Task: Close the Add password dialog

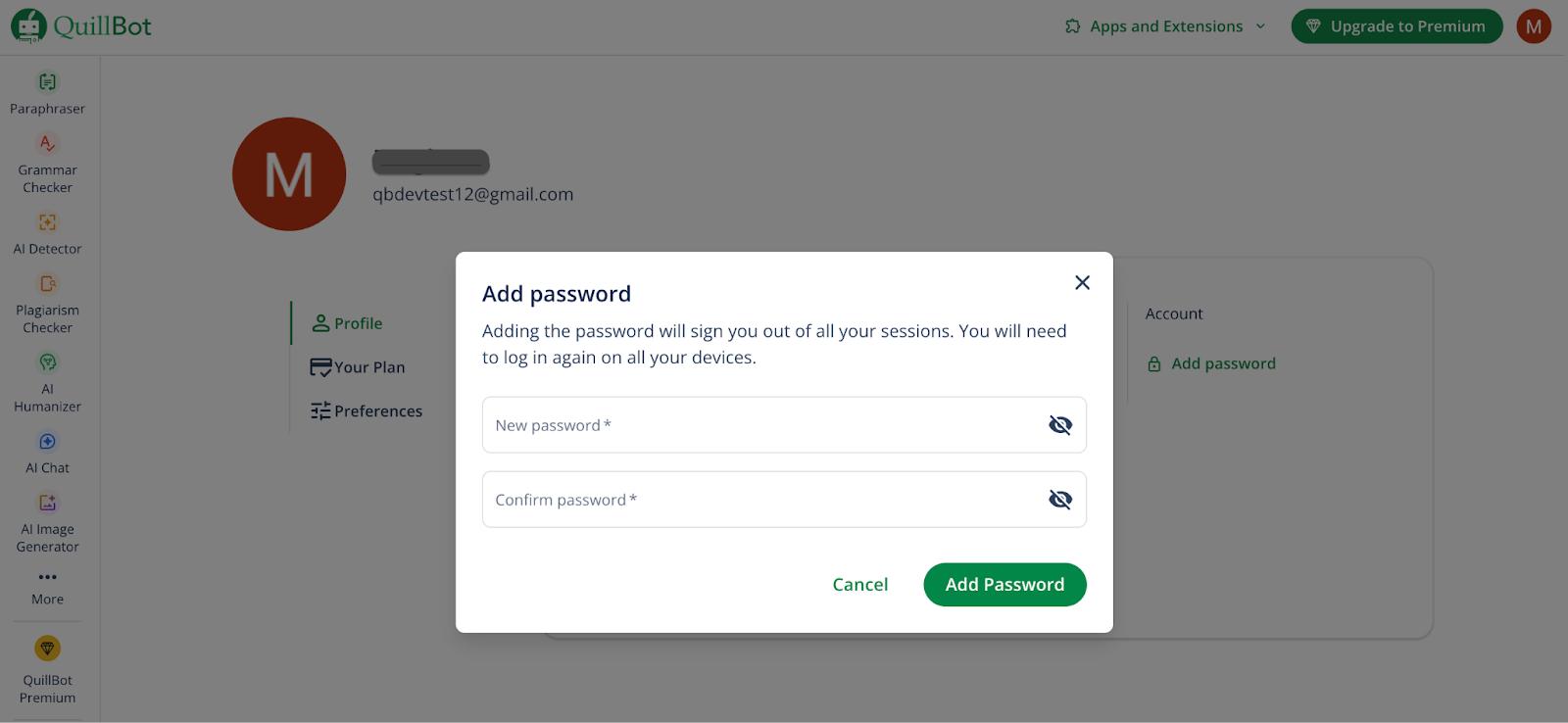Action: point(1082,282)
